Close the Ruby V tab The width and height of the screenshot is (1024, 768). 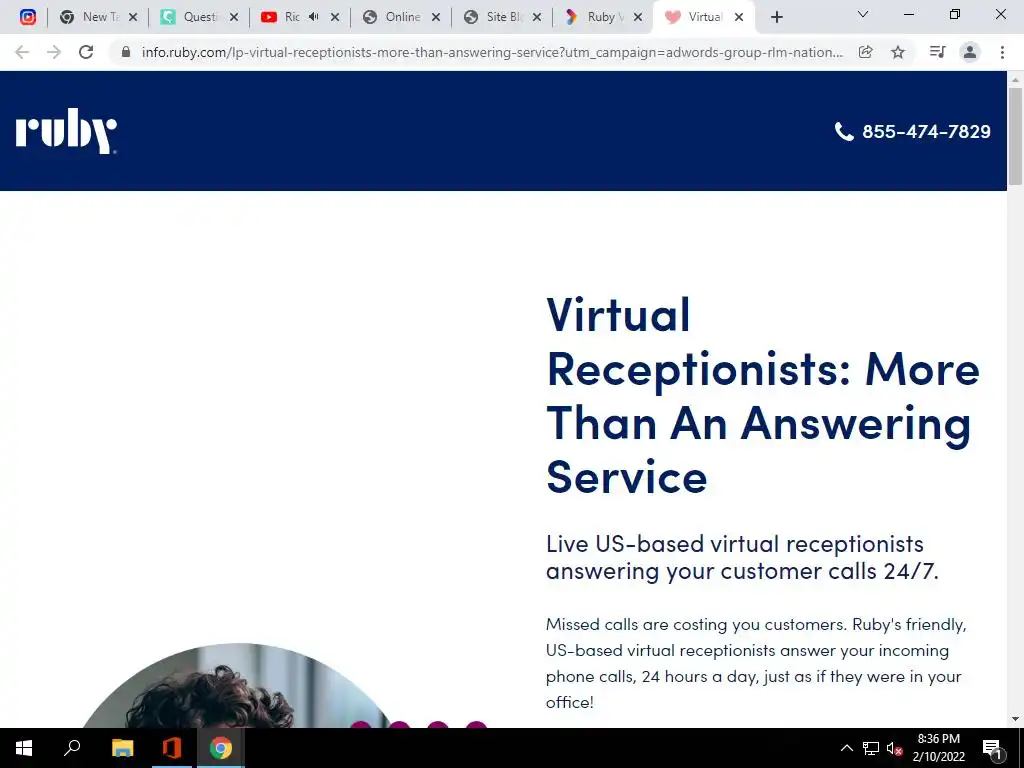(x=638, y=18)
